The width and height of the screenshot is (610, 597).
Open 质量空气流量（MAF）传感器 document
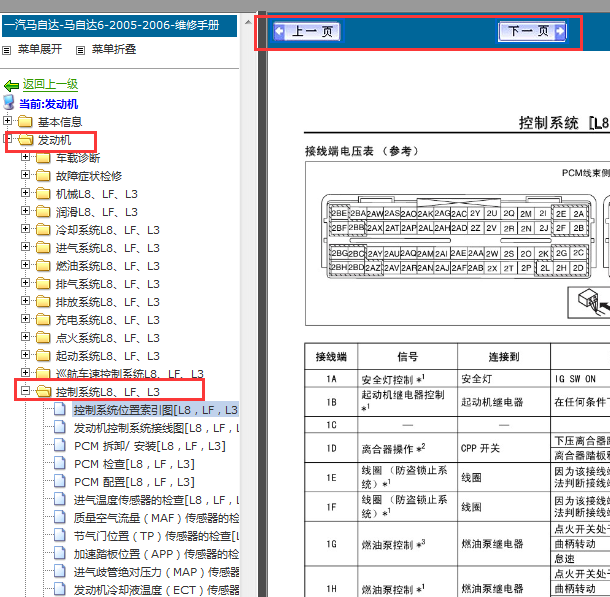click(156, 518)
